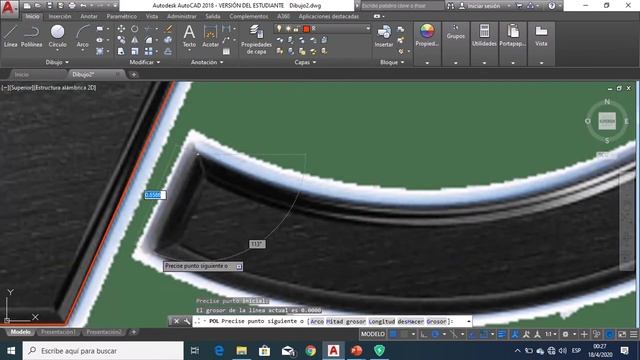
Task: Click the ViewCube SUPERIOR face
Action: 607,121
